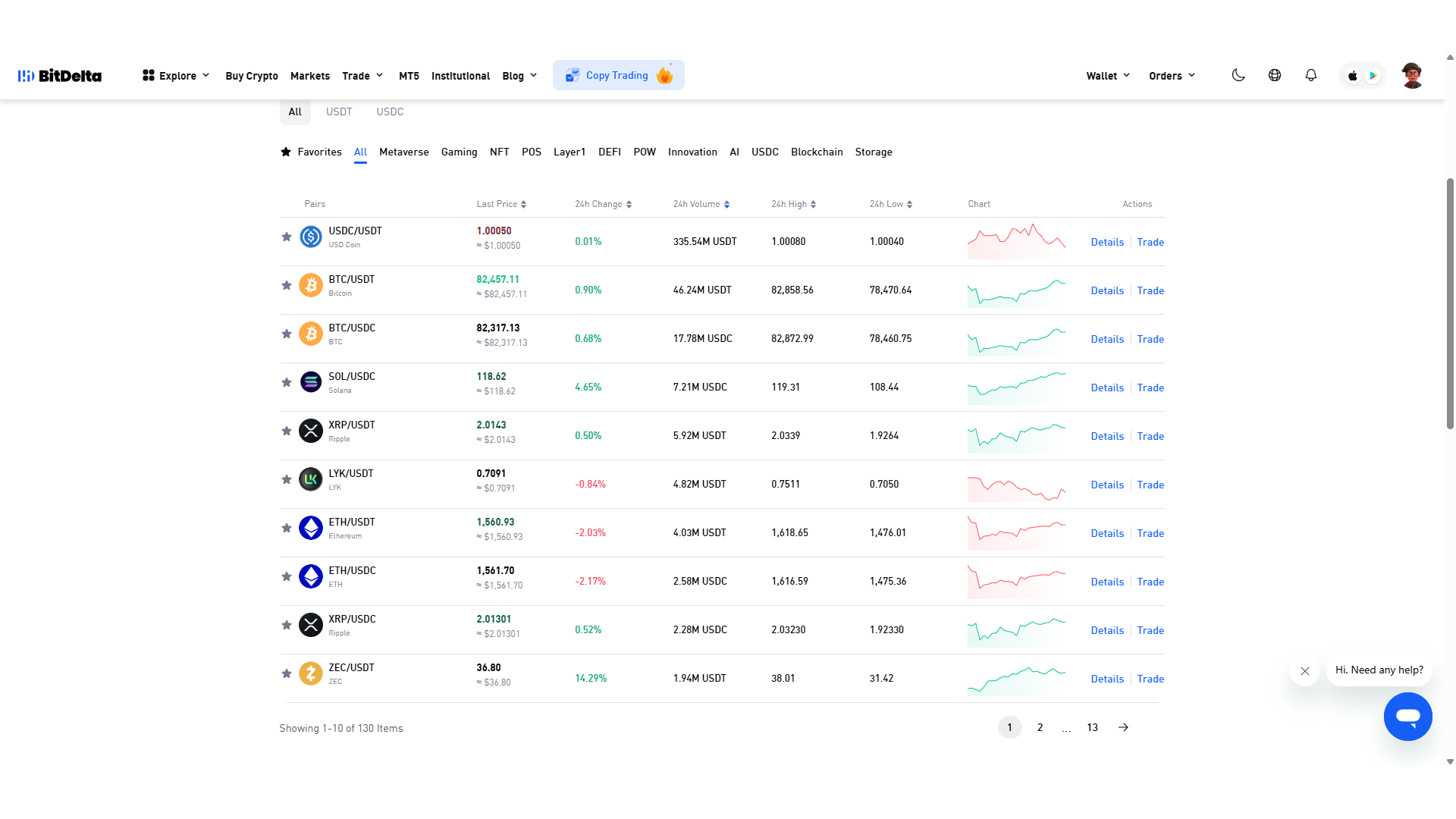Click the BTC/USDT Bitcoin icon
This screenshot has width=1456, height=819.
(311, 285)
